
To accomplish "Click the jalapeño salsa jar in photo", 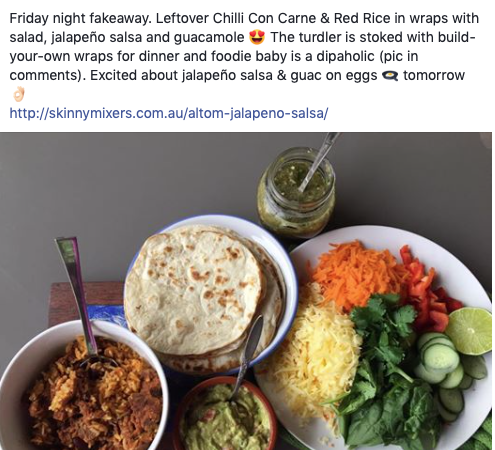I will point(296,193).
